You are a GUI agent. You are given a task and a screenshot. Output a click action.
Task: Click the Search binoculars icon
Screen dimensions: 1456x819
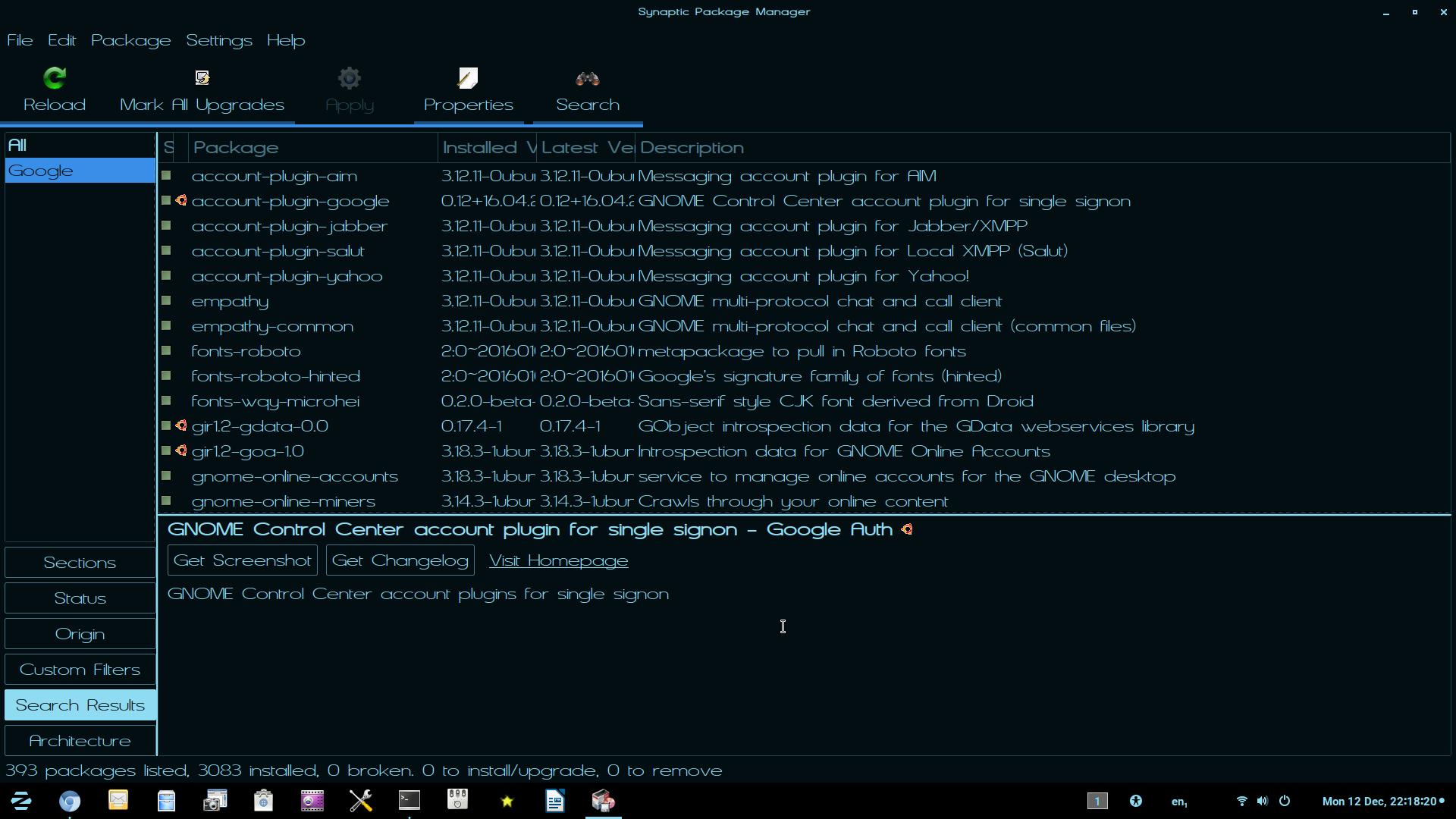pos(588,79)
